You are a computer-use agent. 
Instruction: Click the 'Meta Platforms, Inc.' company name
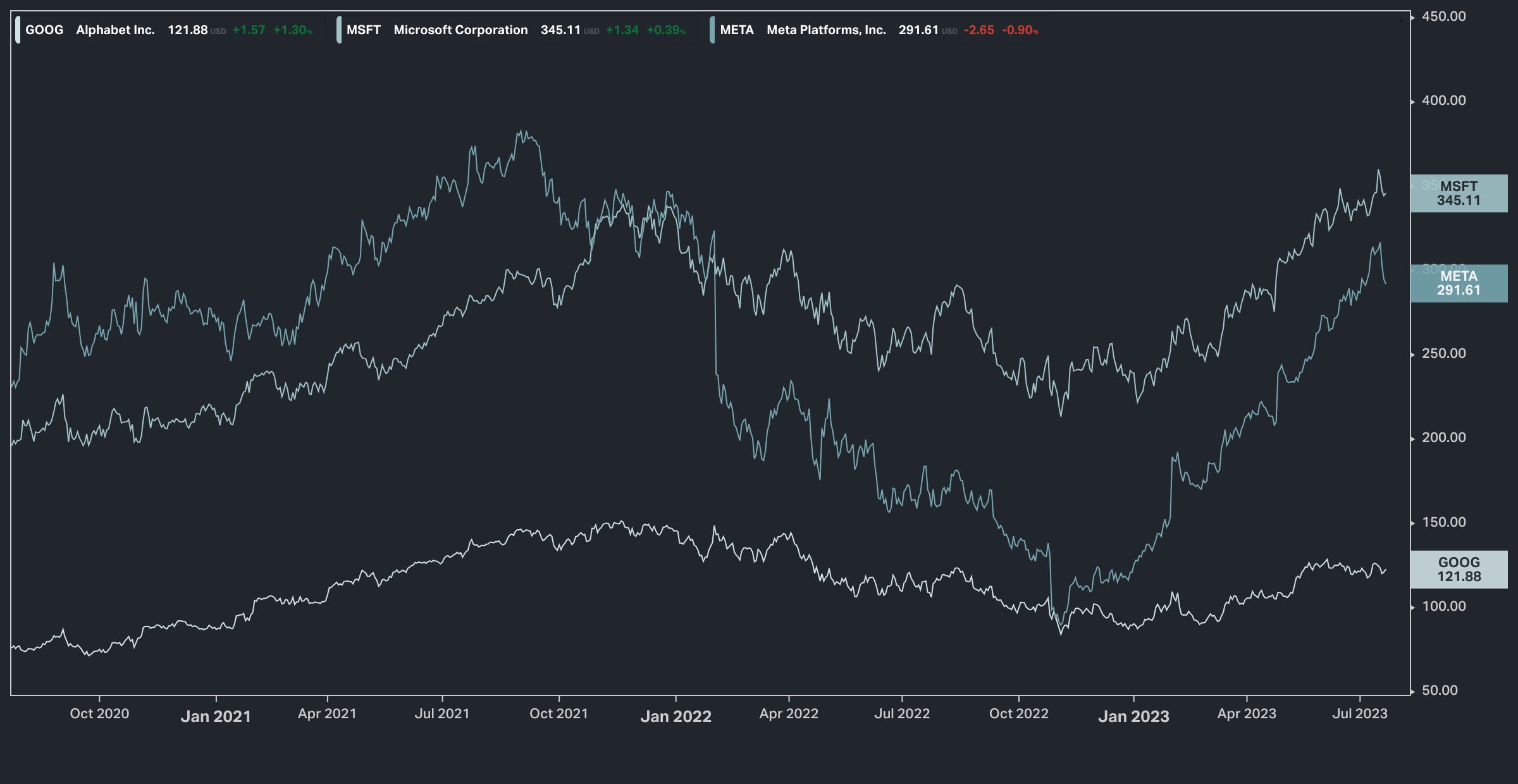(x=826, y=30)
